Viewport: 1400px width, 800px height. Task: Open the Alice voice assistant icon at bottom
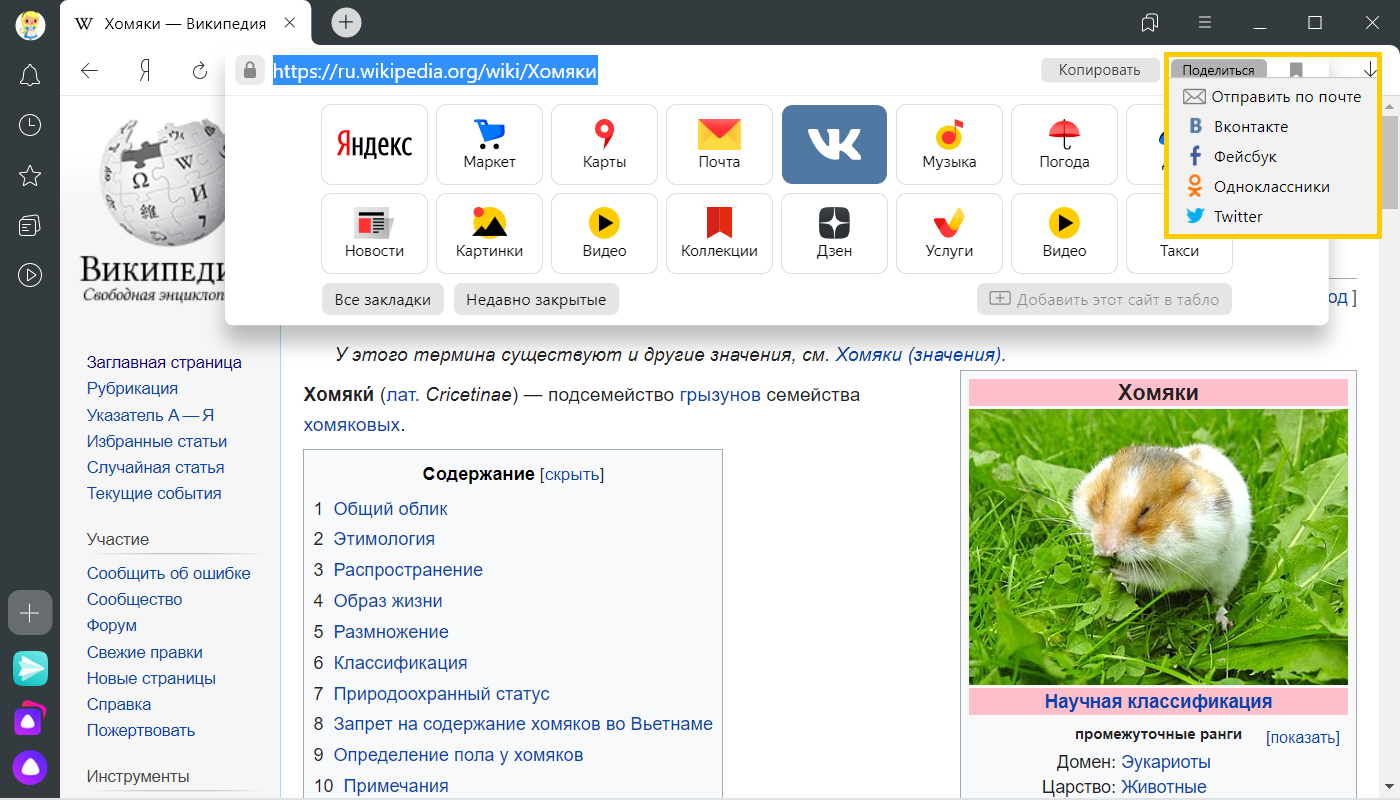30,768
